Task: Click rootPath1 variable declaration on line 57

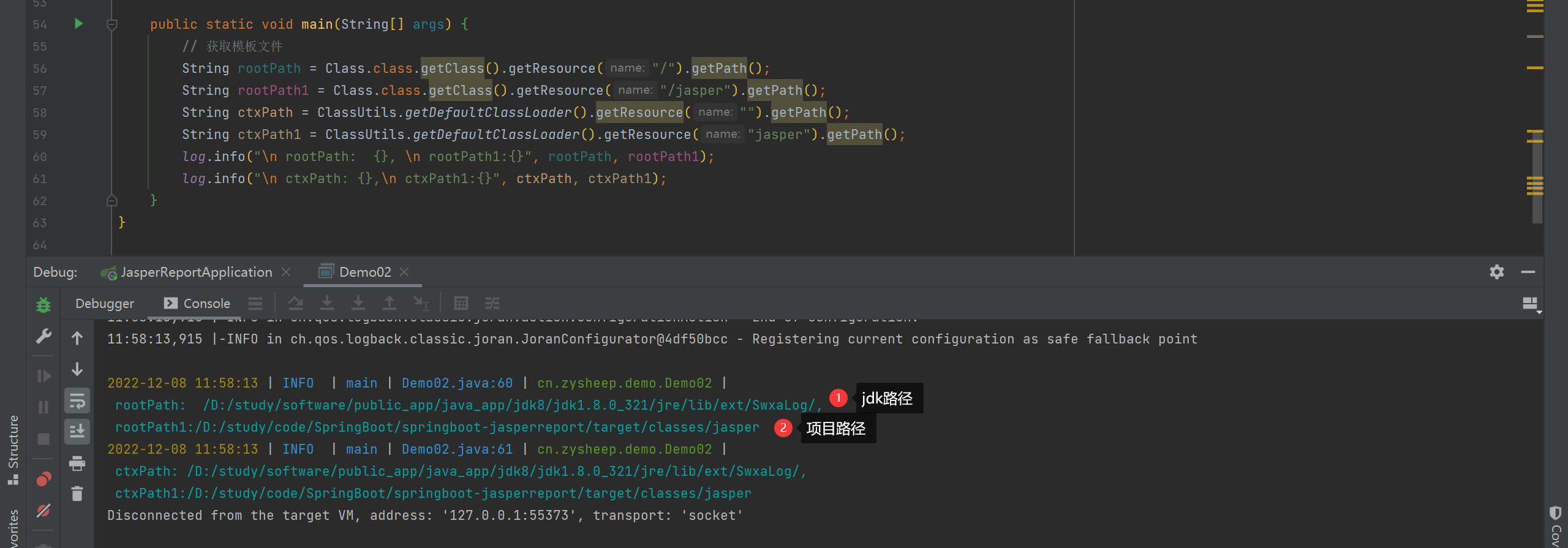Action: 273,91
